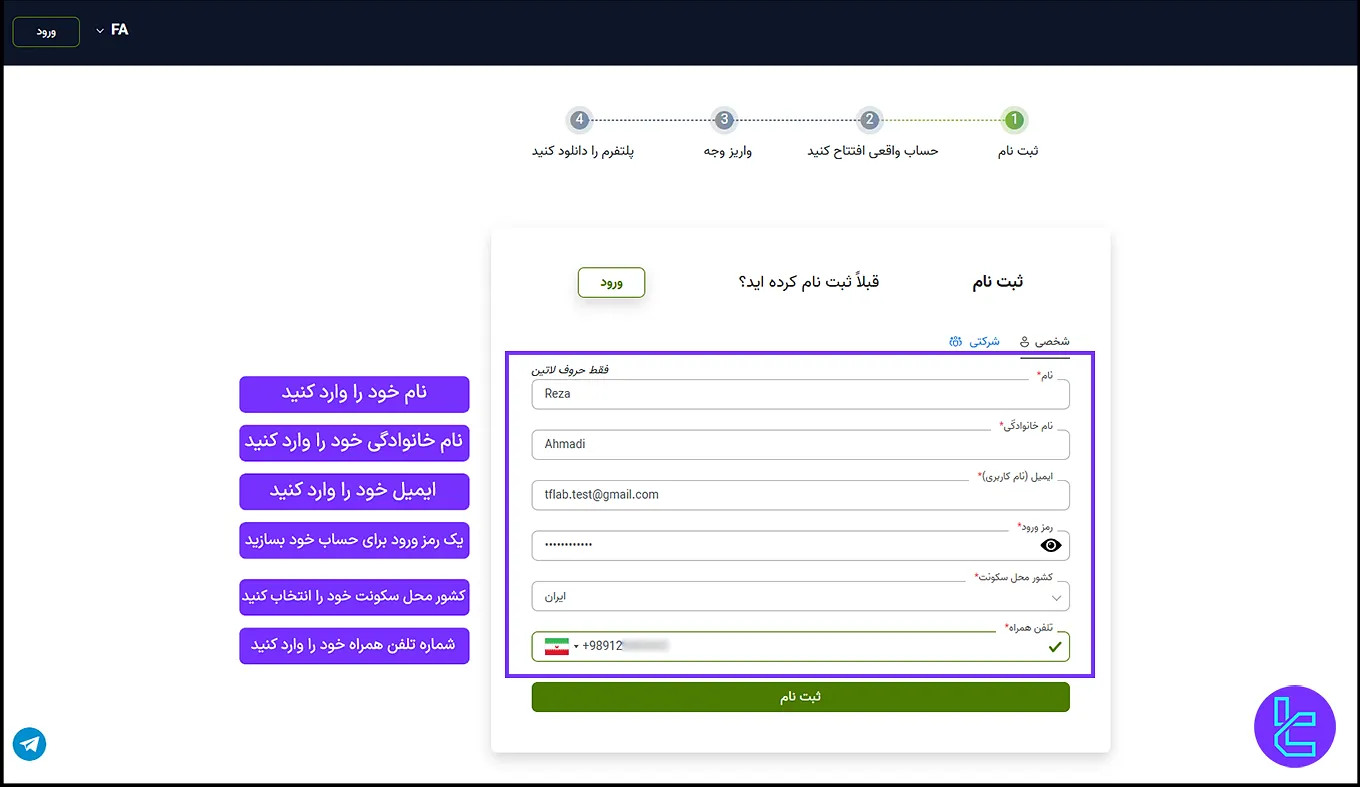The width and height of the screenshot is (1360, 787).
Task: Click the email field with tflab.test@gmail.com
Action: [x=801, y=494]
